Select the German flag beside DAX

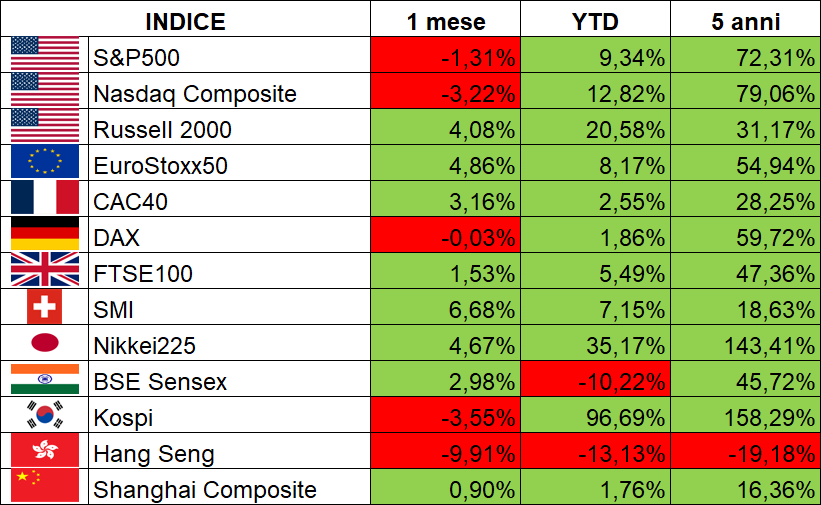(x=45, y=234)
